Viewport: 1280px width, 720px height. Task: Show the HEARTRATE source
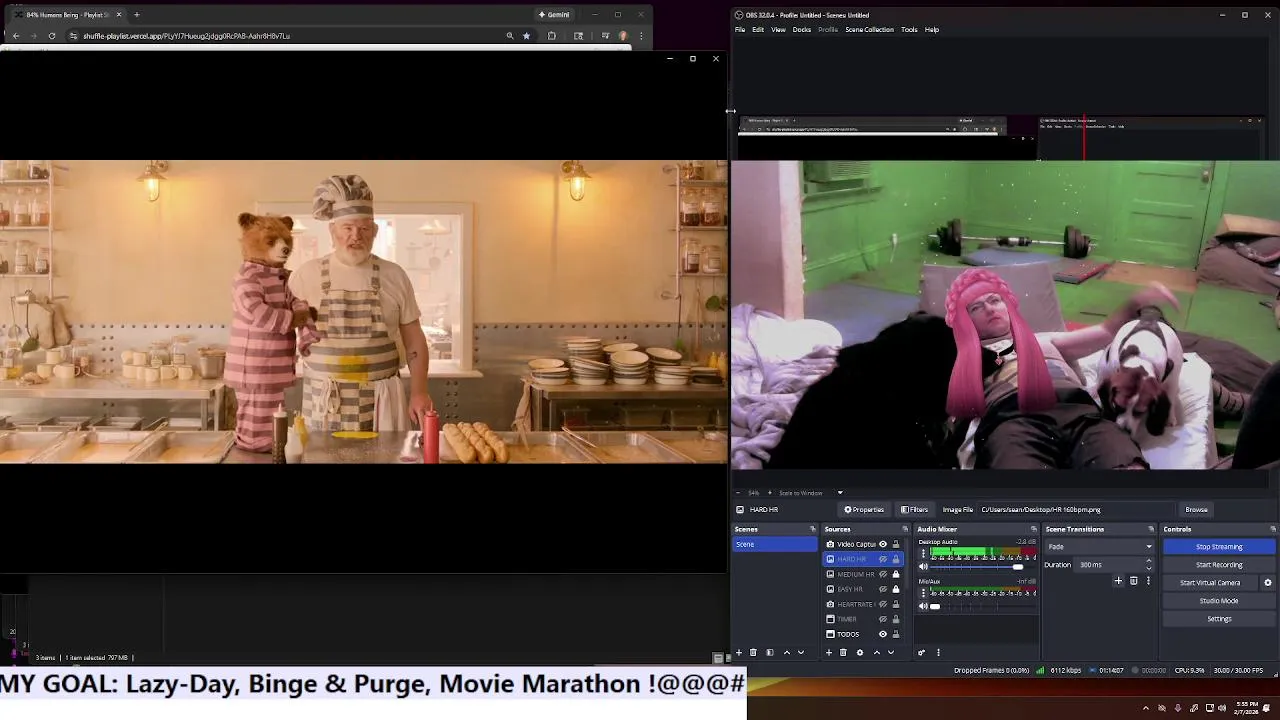click(883, 604)
